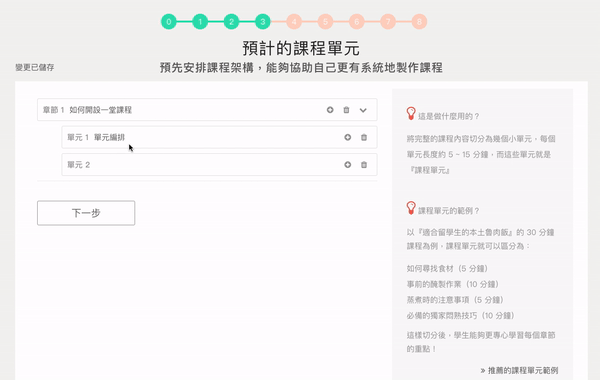Delete 單元 2 with trash icon
This screenshot has height=380, width=600.
point(364,165)
